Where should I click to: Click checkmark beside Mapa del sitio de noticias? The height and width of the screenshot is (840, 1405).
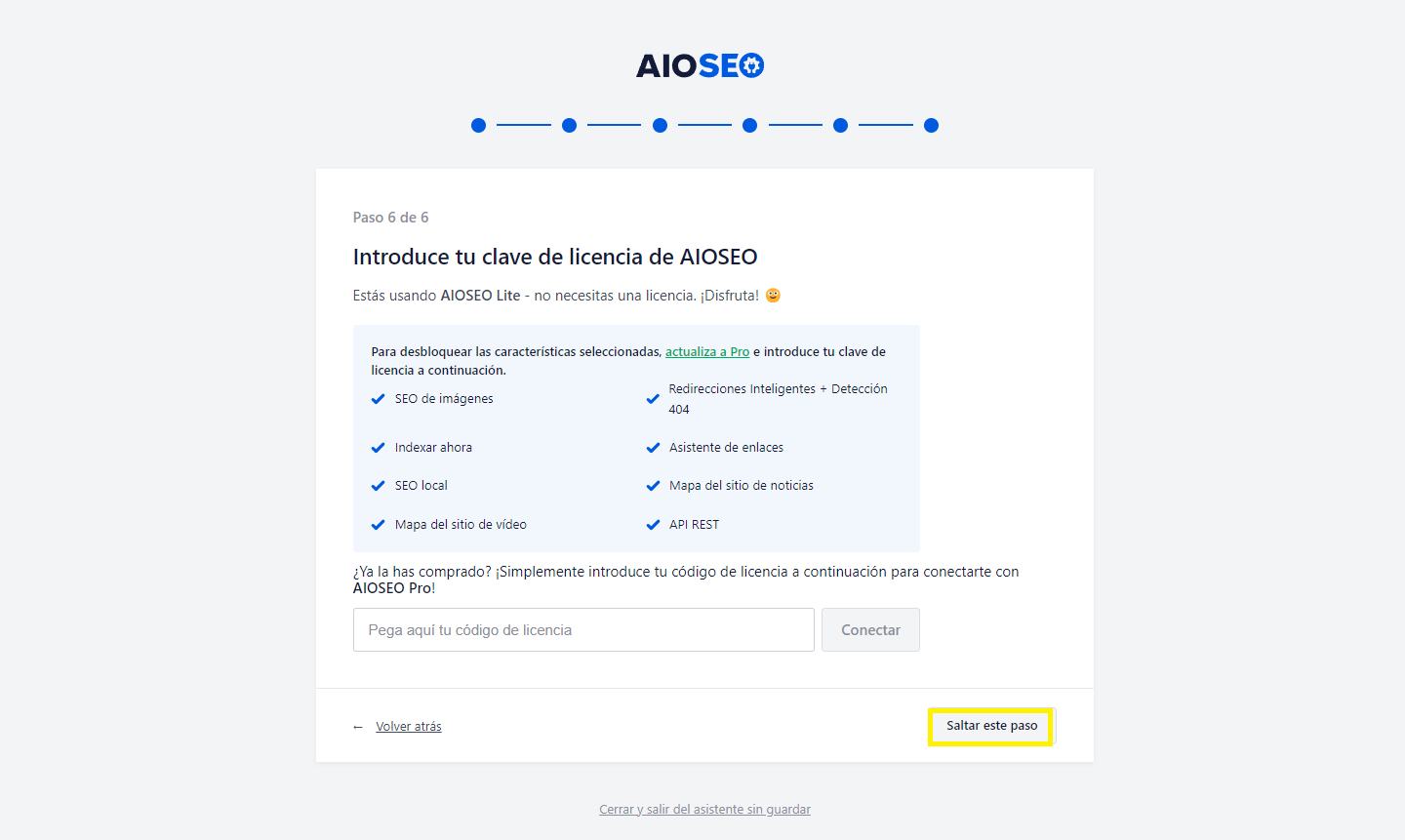pyautogui.click(x=653, y=486)
